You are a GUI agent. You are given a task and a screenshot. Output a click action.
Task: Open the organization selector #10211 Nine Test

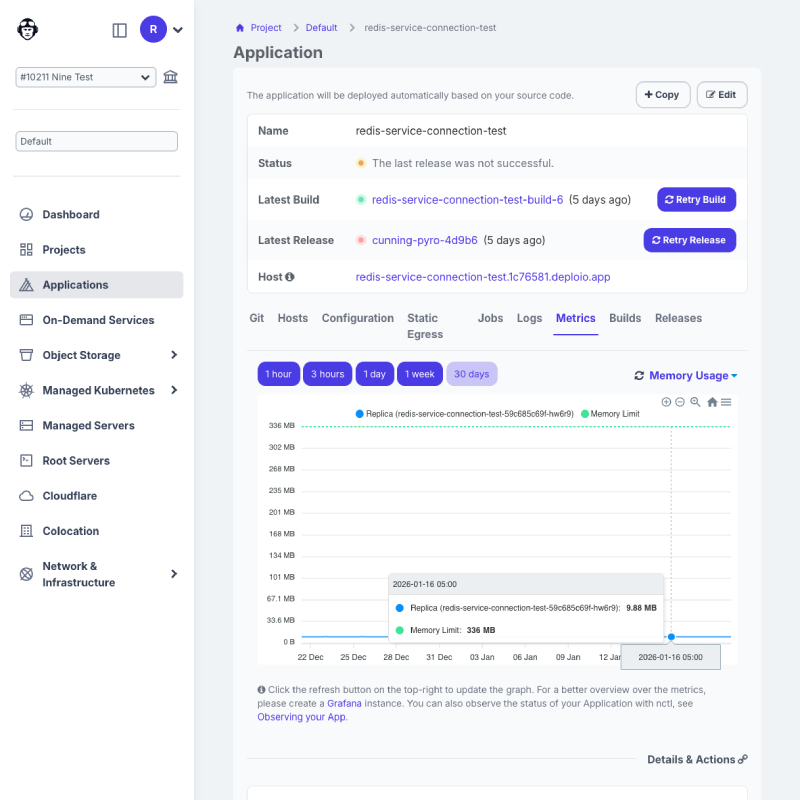click(86, 77)
